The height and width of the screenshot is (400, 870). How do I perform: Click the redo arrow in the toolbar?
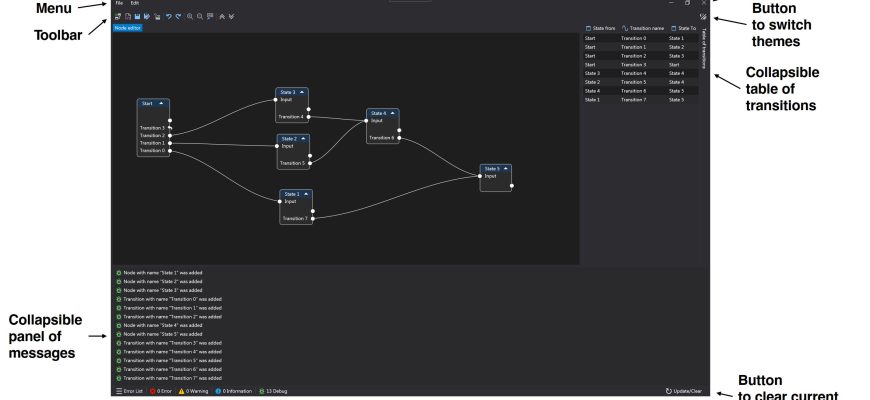point(179,17)
